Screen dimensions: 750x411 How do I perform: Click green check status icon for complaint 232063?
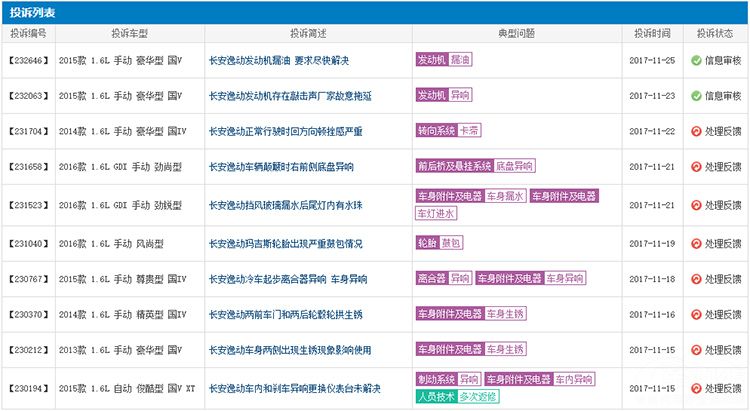coord(696,96)
